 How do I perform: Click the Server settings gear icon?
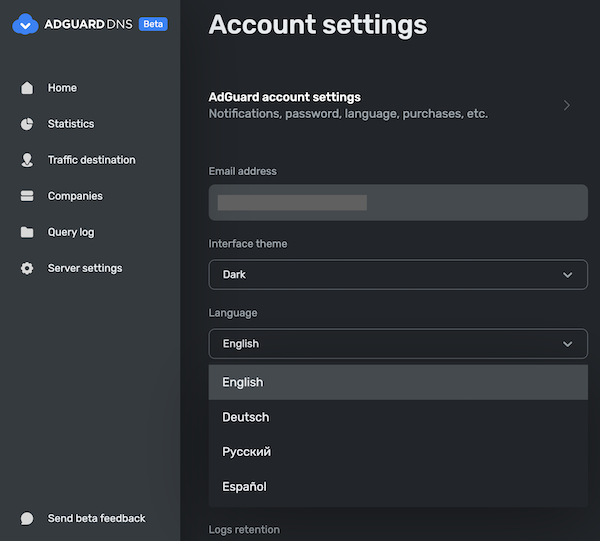point(27,268)
